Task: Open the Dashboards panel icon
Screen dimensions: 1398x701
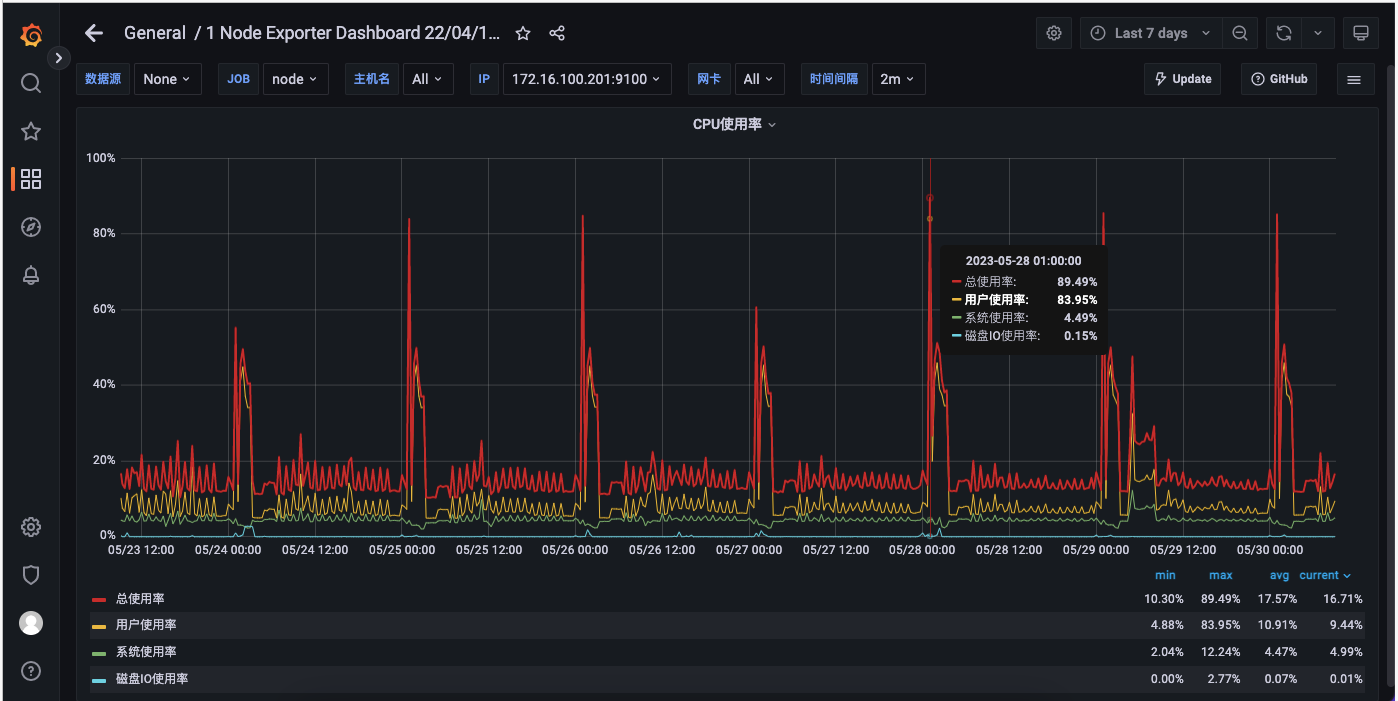Action: pyautogui.click(x=30, y=179)
